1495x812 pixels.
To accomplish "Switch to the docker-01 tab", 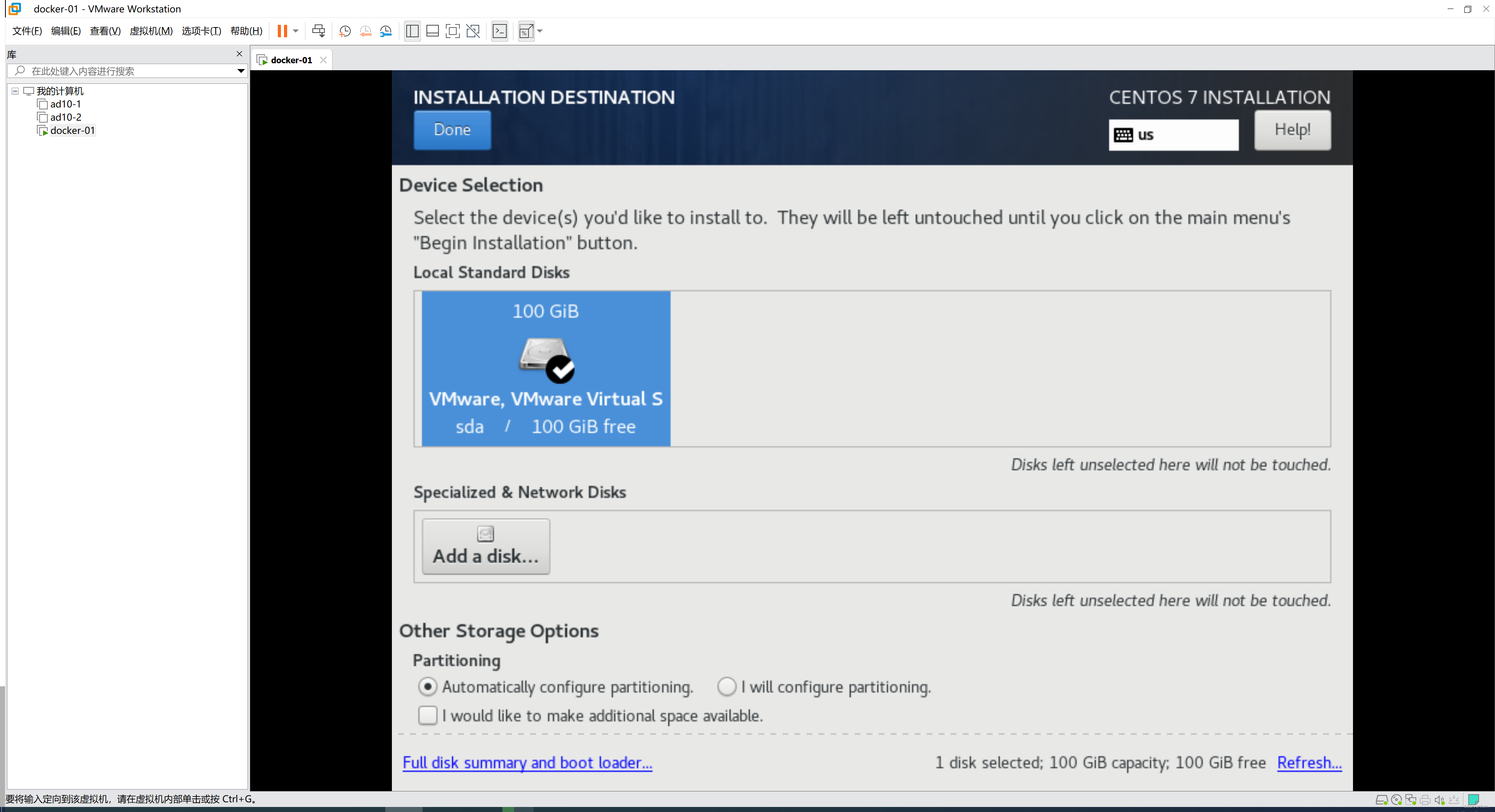I will coord(291,60).
